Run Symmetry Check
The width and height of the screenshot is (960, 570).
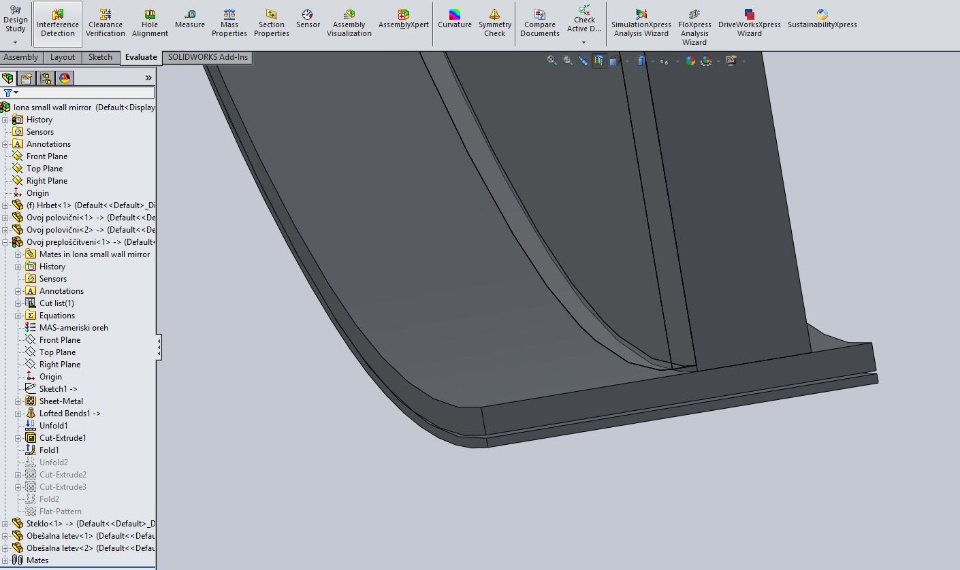click(495, 23)
